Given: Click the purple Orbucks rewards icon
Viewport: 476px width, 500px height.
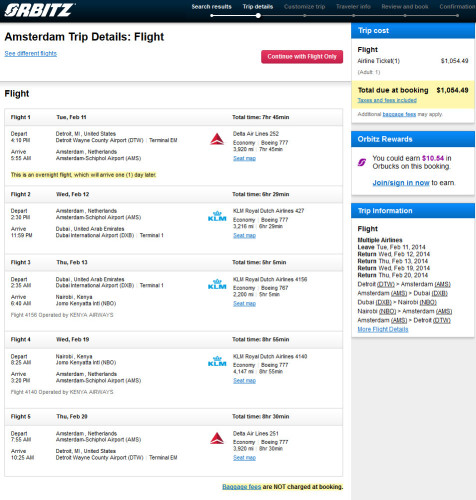Looking at the screenshot, I should [362, 162].
